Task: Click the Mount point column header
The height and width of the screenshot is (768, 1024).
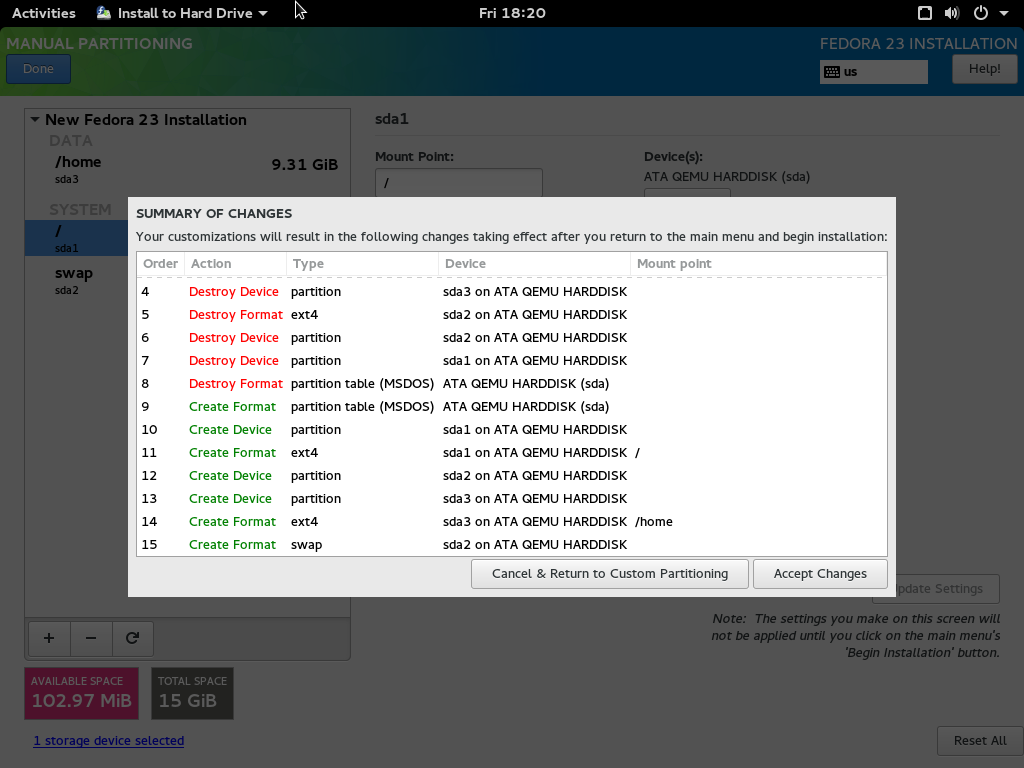Action: pos(758,263)
